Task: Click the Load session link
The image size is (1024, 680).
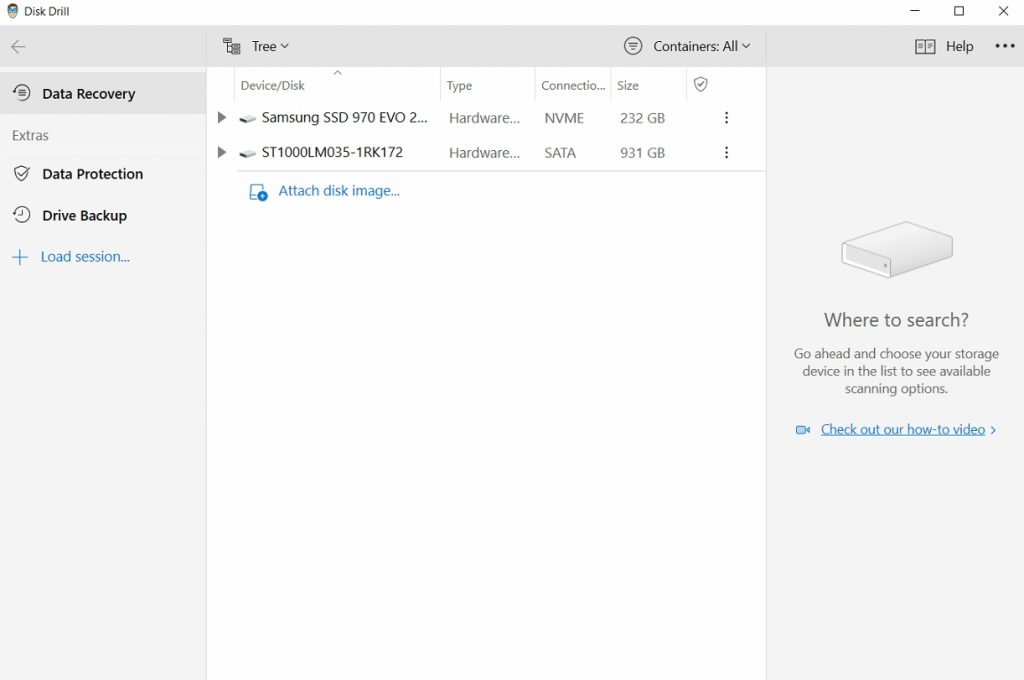Action: (x=85, y=257)
